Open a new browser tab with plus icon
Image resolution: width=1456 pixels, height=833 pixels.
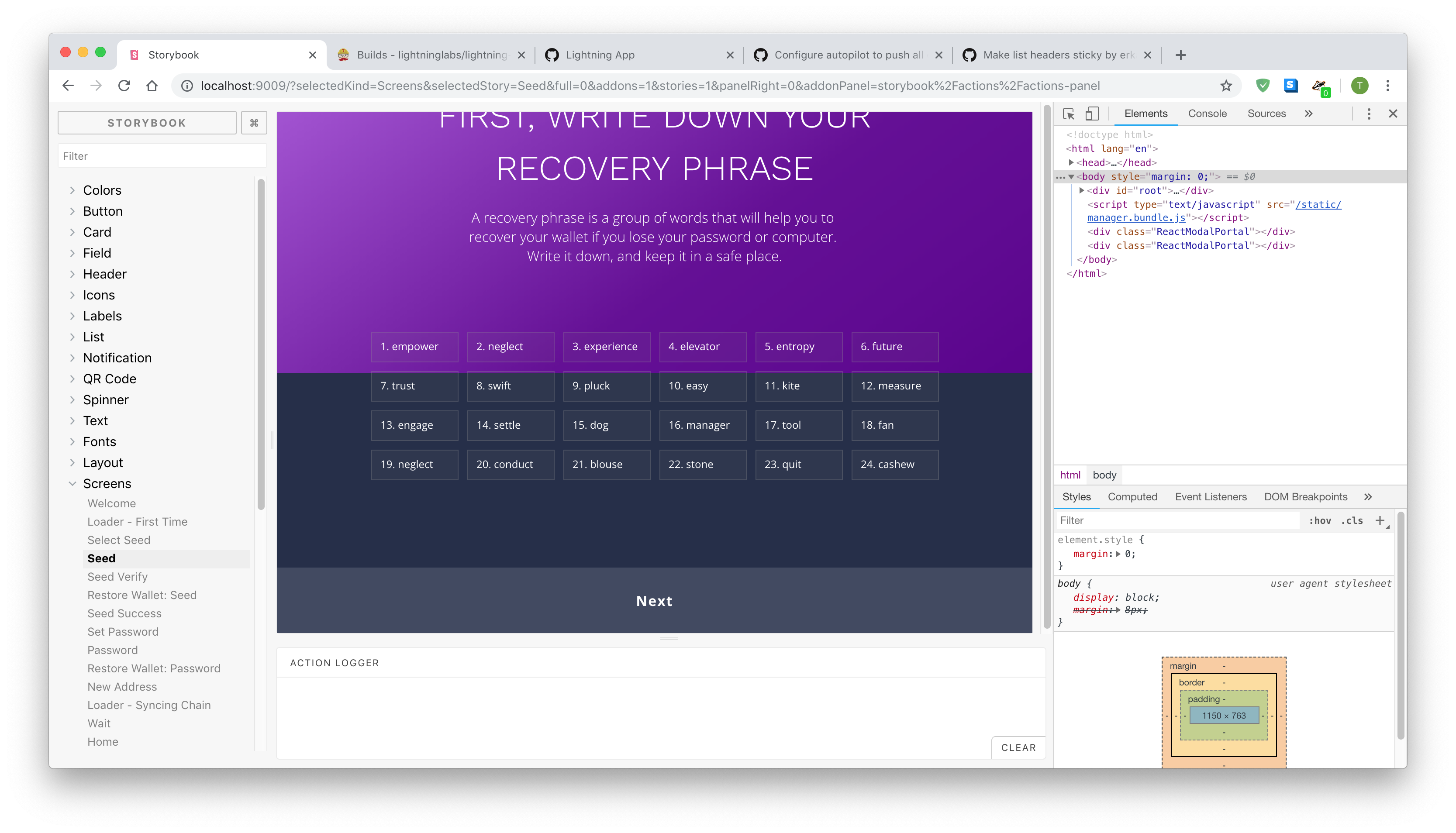coord(1180,55)
